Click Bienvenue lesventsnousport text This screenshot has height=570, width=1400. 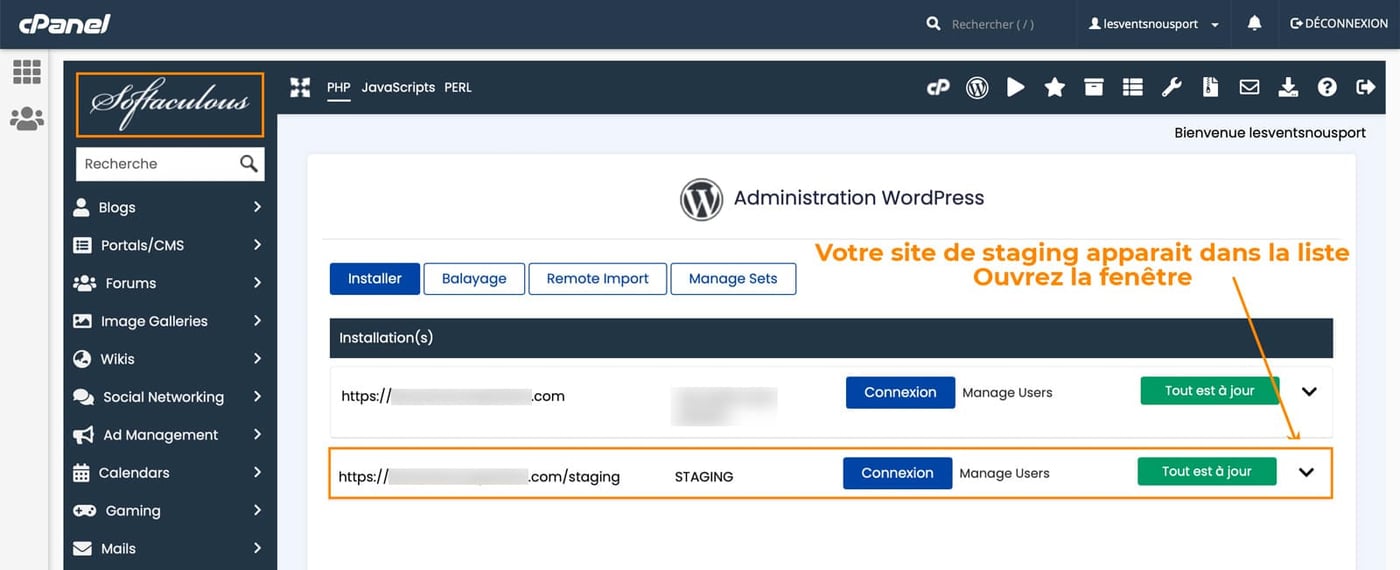coord(1270,132)
